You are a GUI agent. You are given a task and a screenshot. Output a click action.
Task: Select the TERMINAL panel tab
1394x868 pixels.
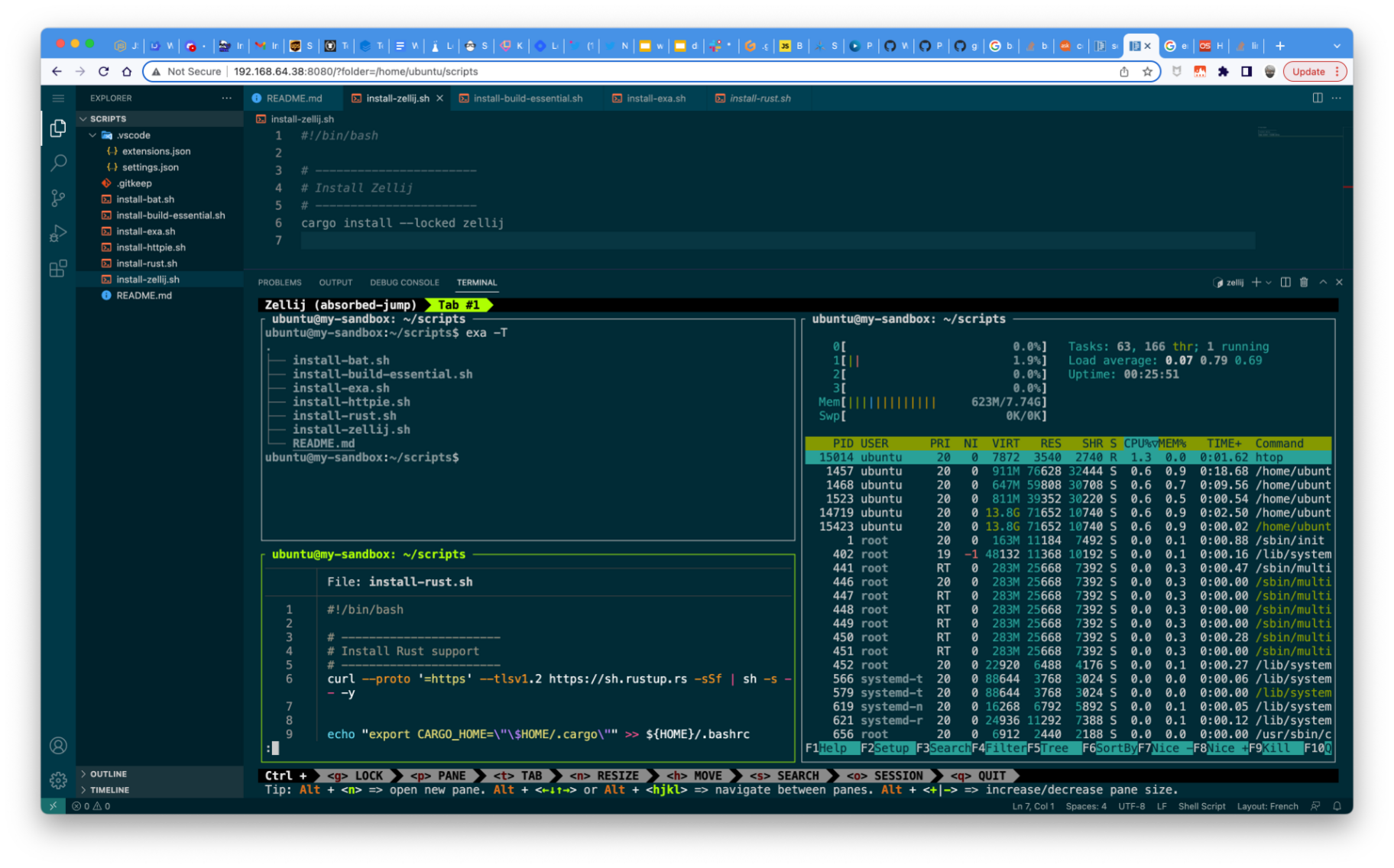click(477, 282)
